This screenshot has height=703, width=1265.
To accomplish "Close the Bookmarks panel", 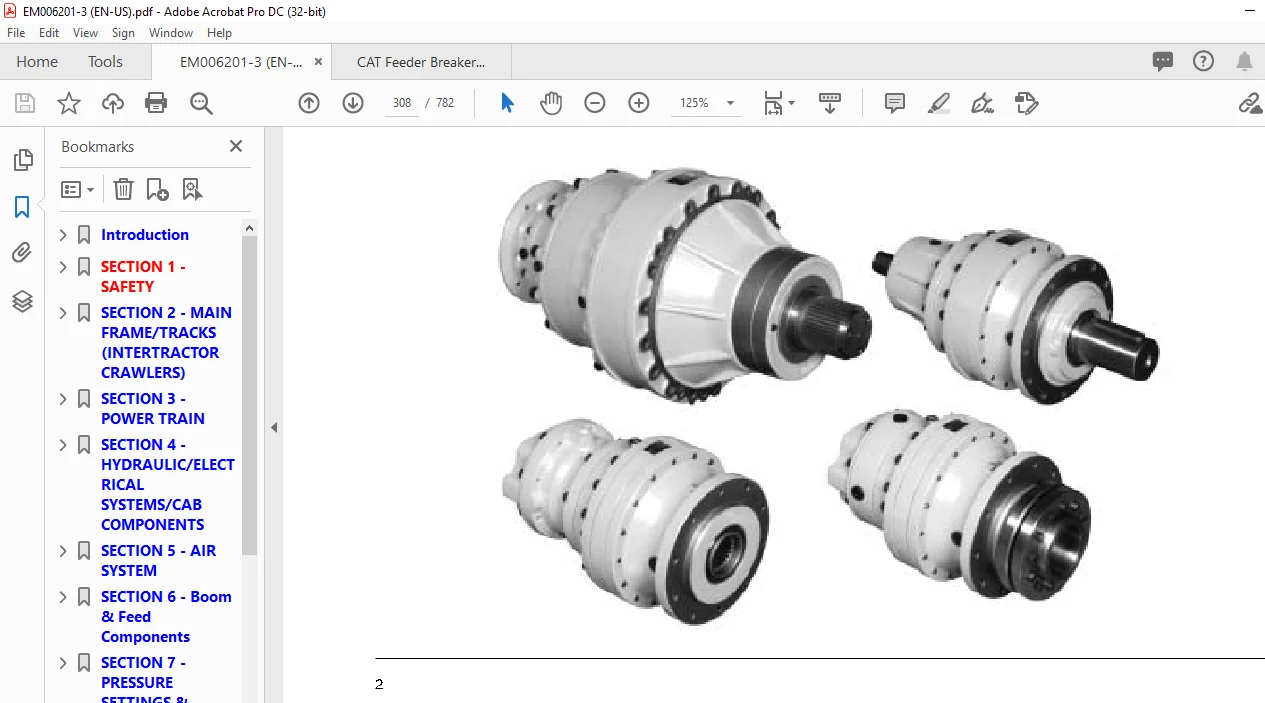I will click(236, 146).
